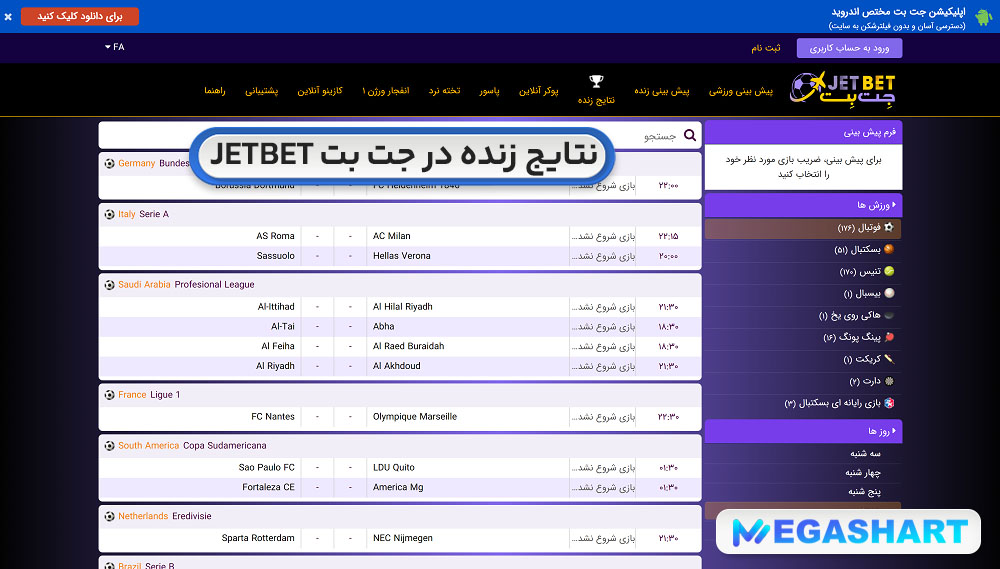Select فوتبال (۱۷۶) sport category
Image resolution: width=1000 pixels, height=569 pixels.
click(803, 228)
